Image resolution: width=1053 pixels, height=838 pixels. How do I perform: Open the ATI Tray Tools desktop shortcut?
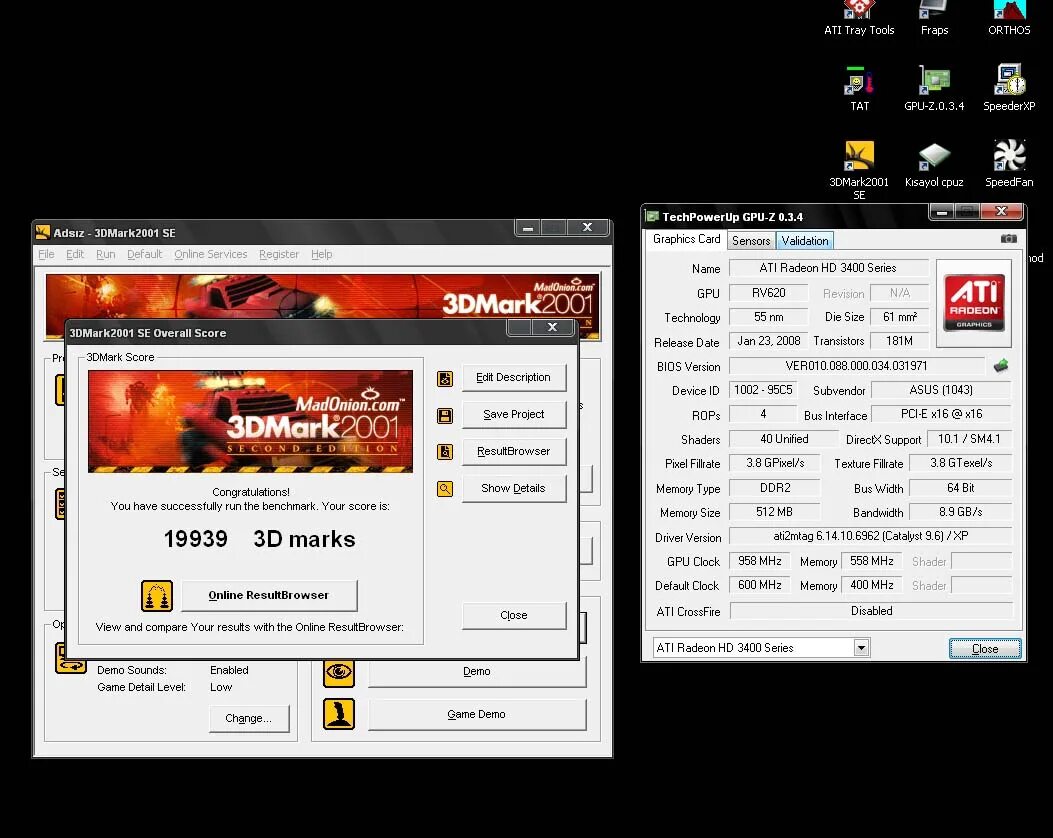[859, 18]
